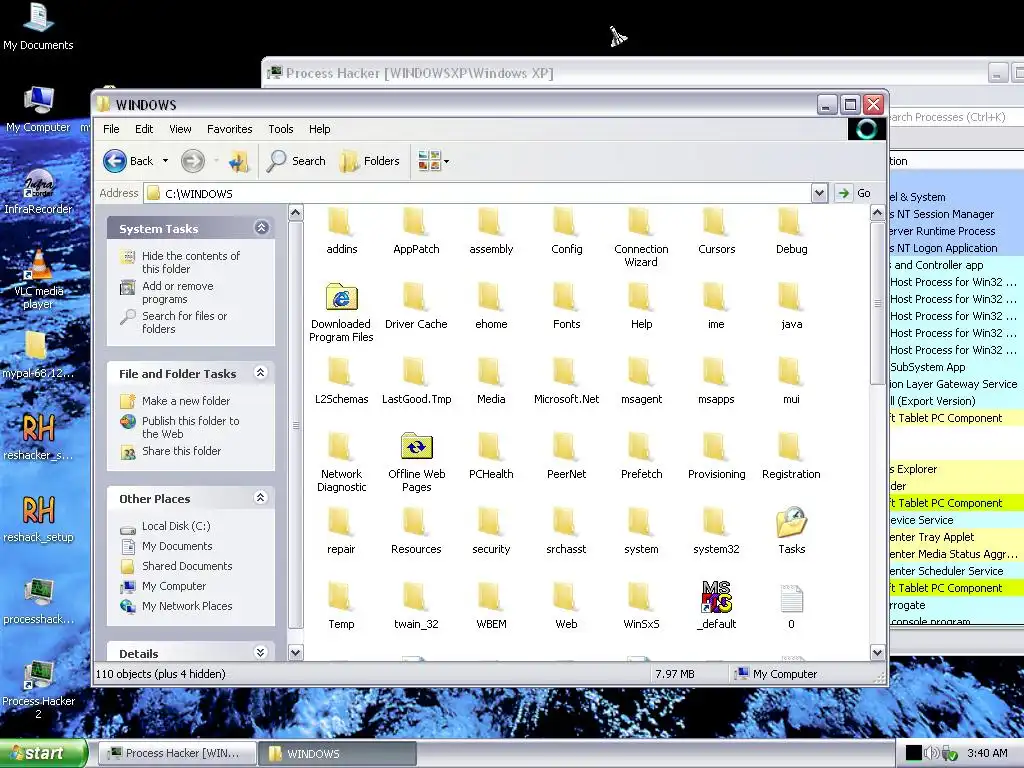Toggle the Folders pane button
Viewport: 1024px width, 768px height.
click(370, 161)
